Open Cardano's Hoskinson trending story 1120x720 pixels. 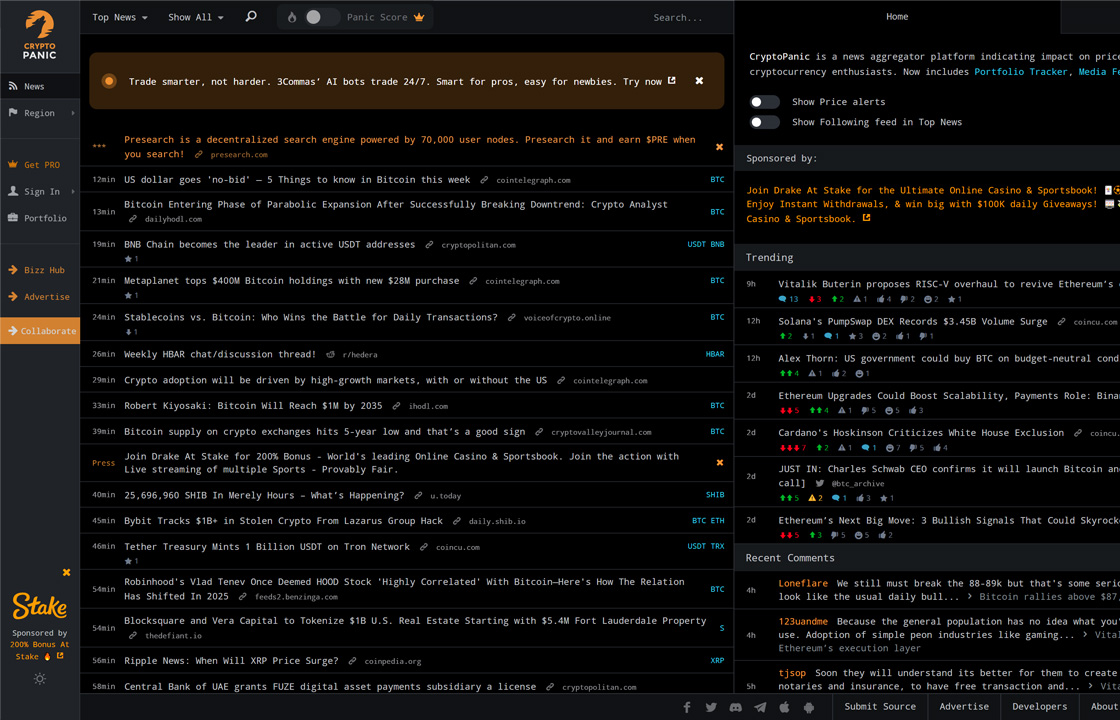(921, 432)
